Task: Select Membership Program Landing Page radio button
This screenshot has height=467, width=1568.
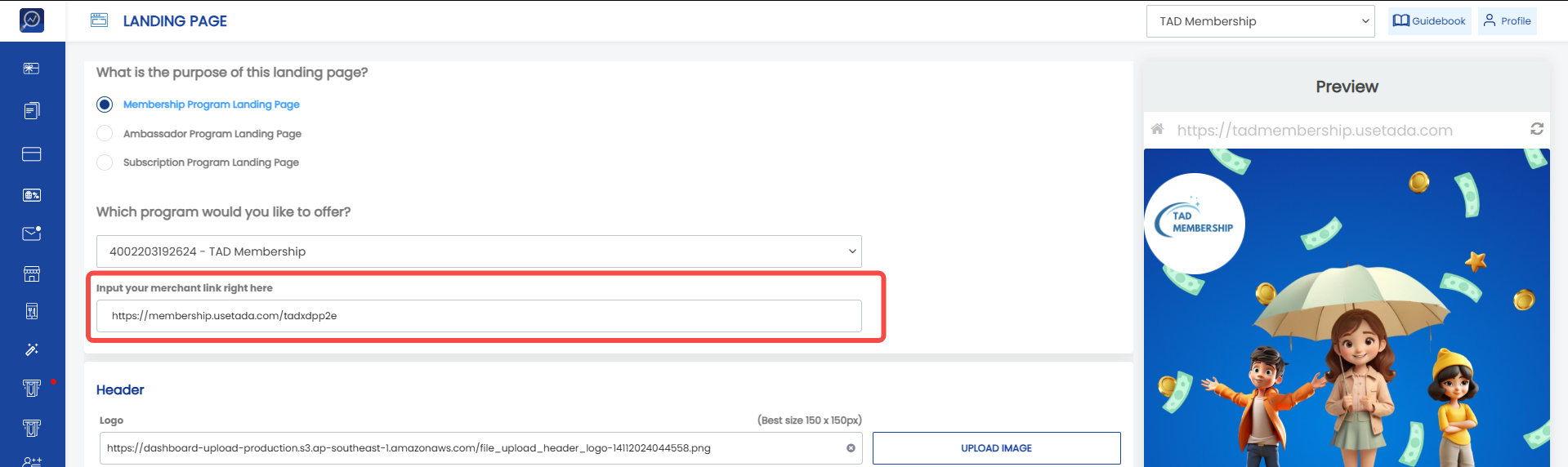Action: [105, 105]
